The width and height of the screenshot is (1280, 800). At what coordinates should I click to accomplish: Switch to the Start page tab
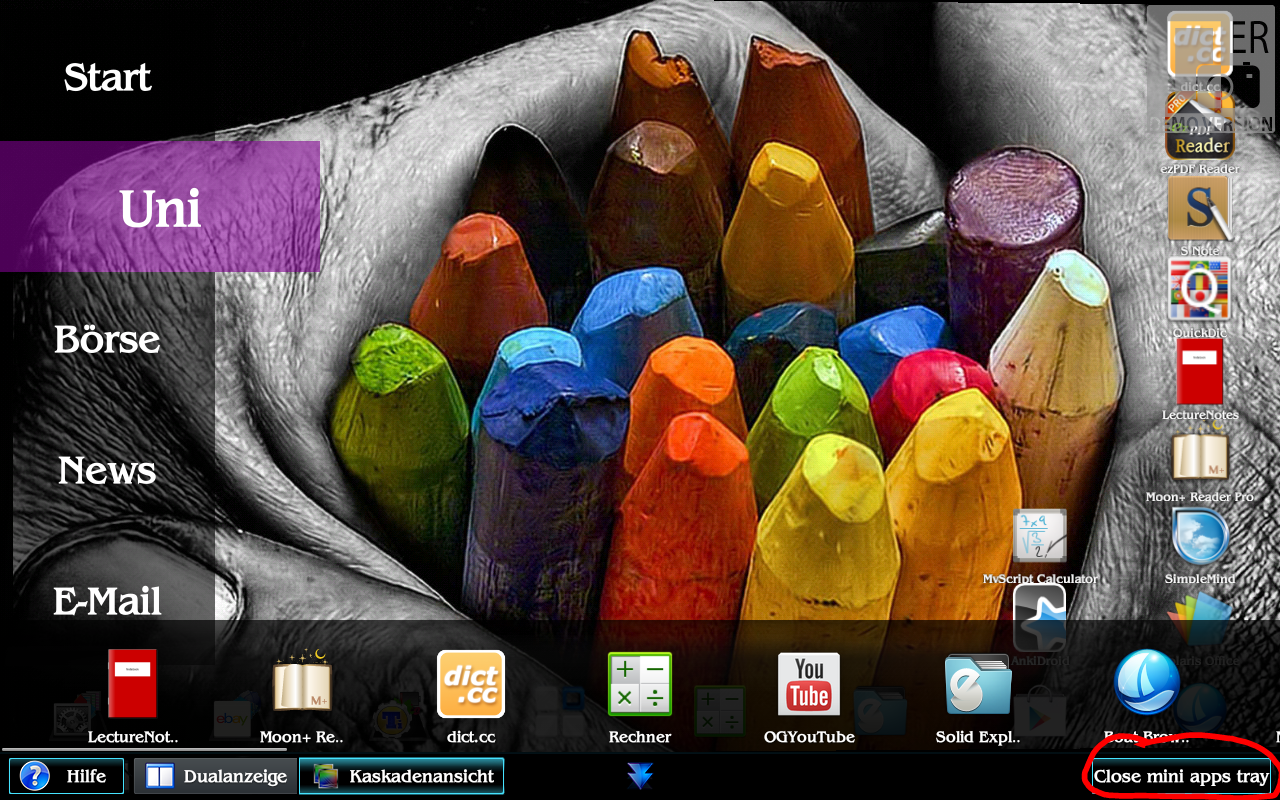[107, 77]
